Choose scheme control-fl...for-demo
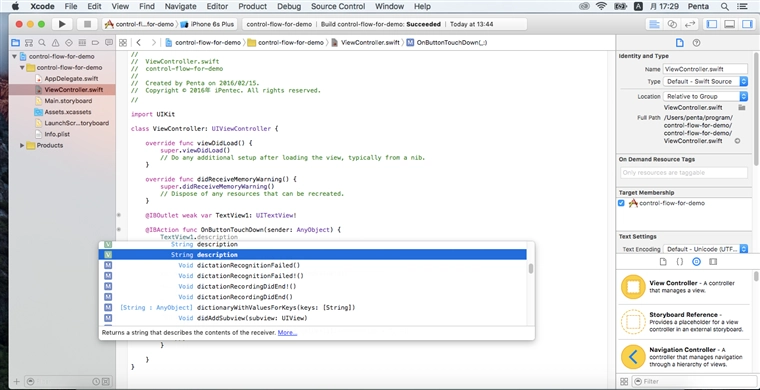Viewport: 760px width, 390px height. 140,24
